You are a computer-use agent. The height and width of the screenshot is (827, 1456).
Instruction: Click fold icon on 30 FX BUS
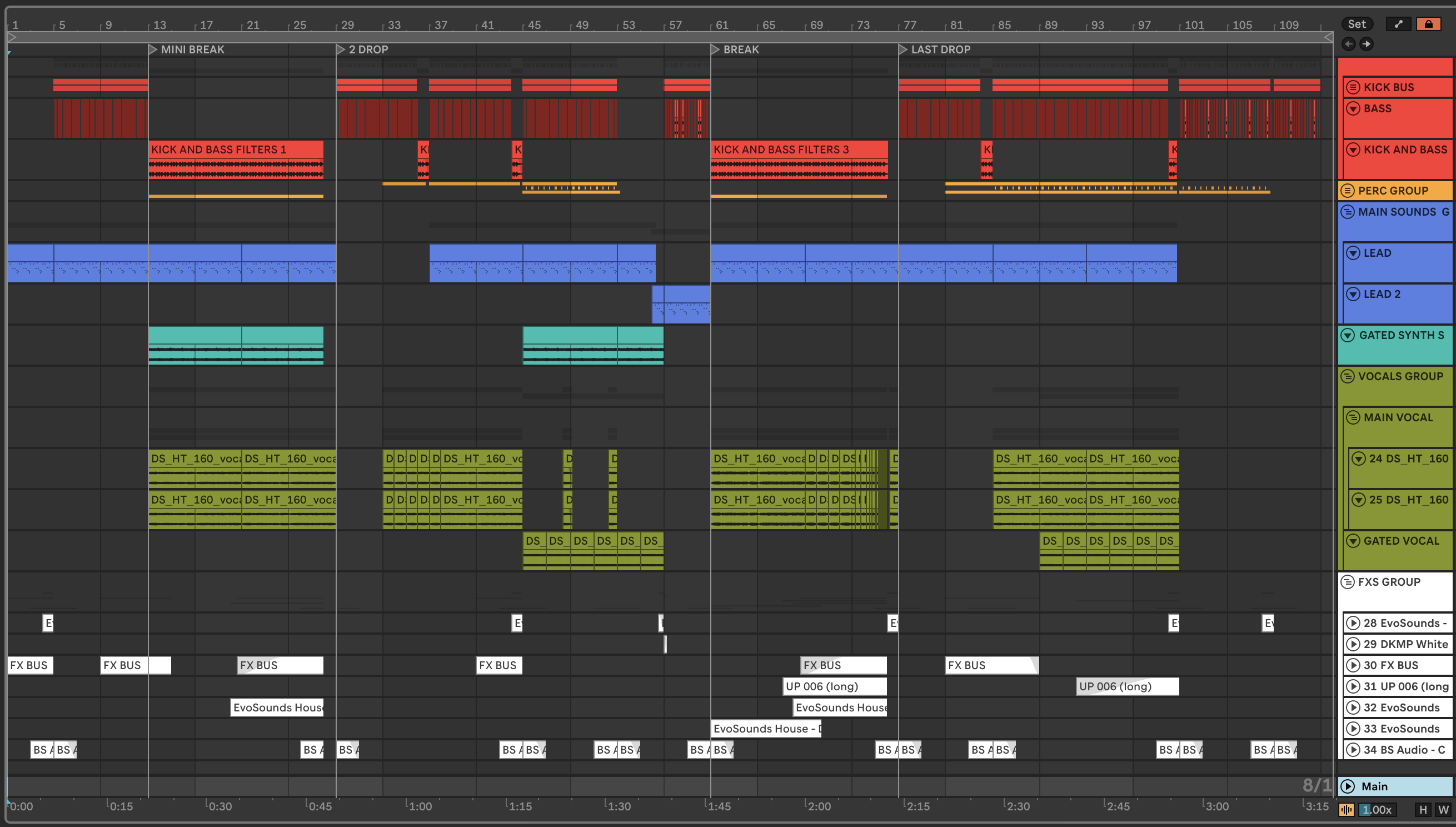(x=1353, y=665)
